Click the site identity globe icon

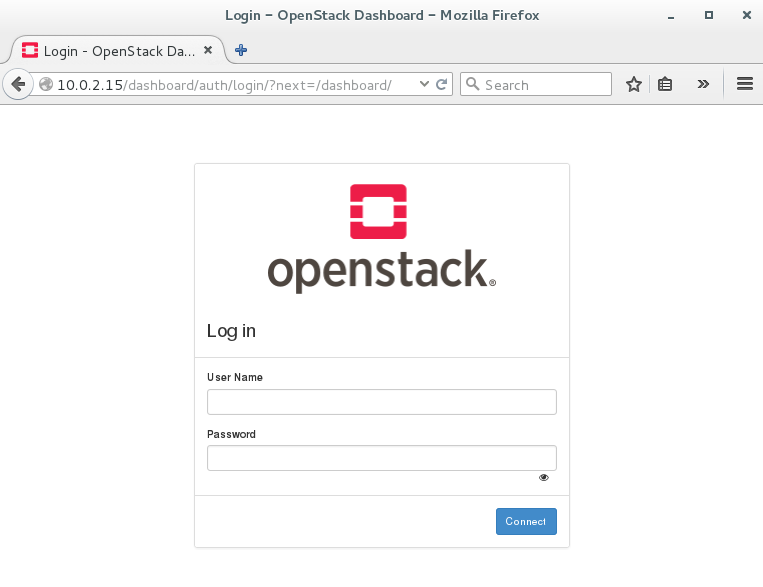pyautogui.click(x=46, y=84)
